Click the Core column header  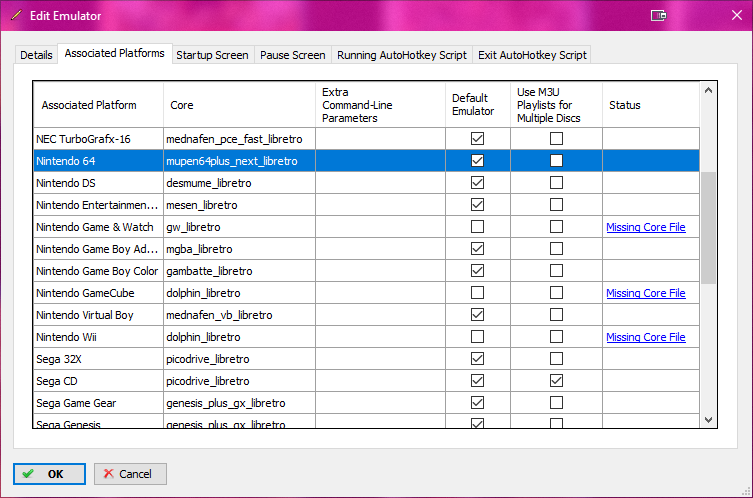(240, 105)
